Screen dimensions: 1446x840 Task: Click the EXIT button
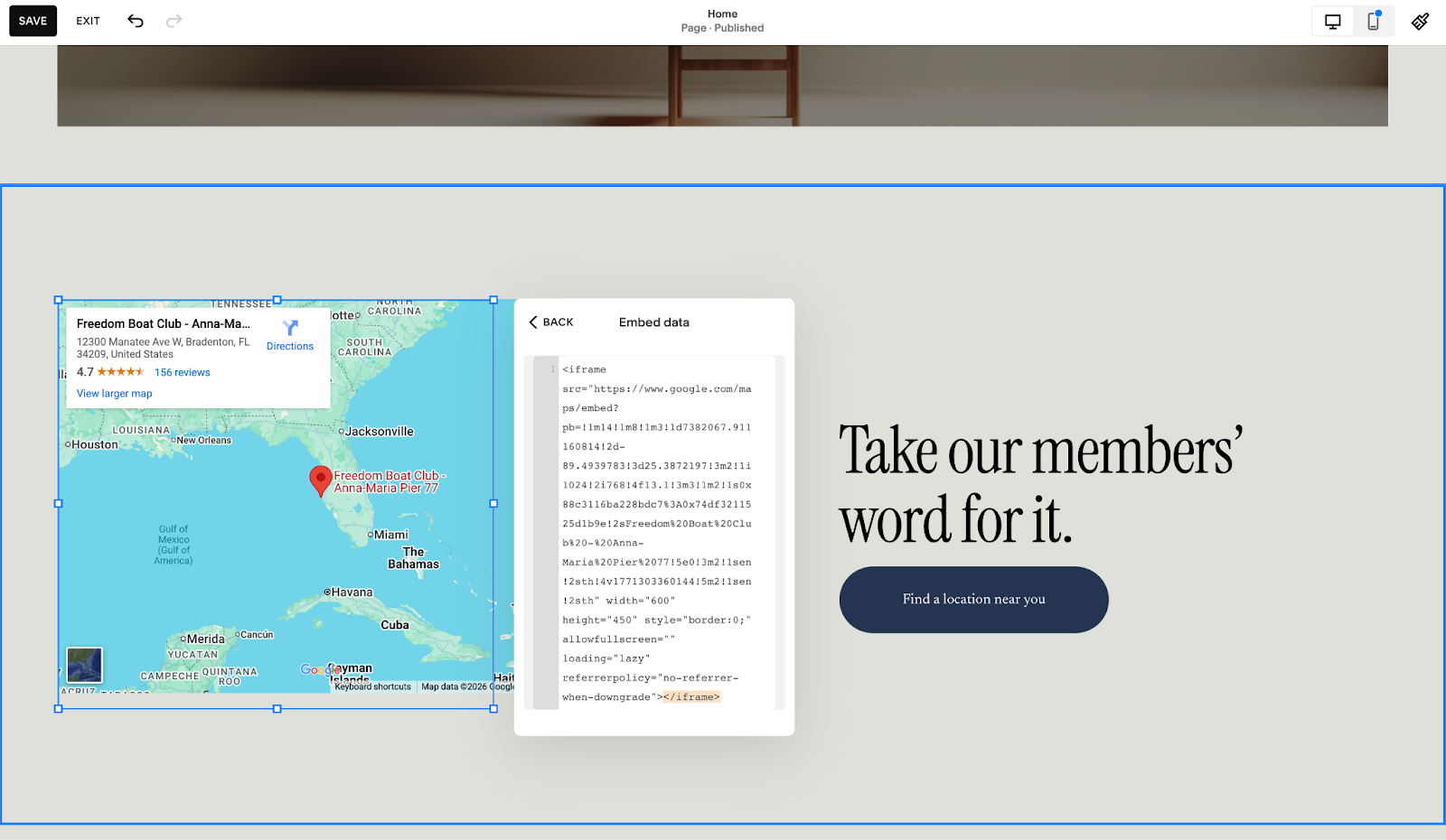click(x=89, y=21)
